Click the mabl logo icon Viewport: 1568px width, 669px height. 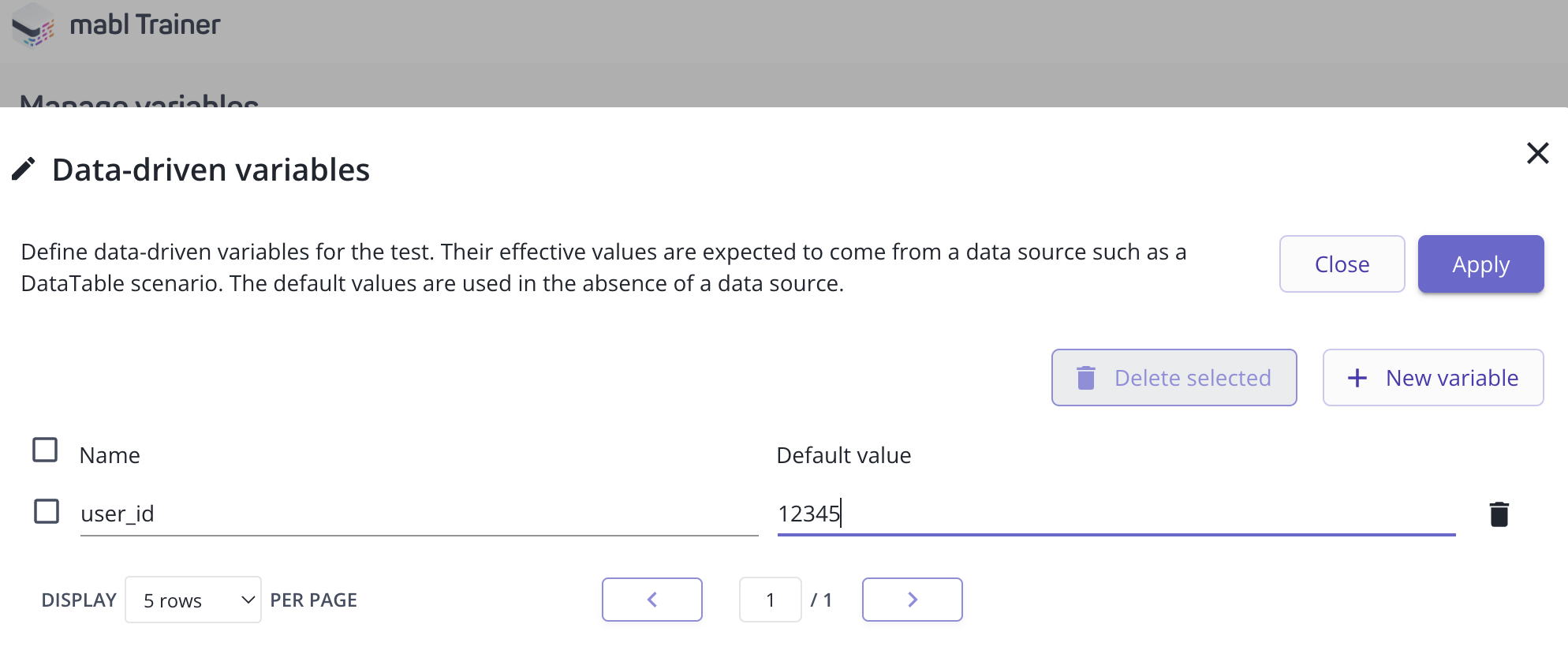33,25
